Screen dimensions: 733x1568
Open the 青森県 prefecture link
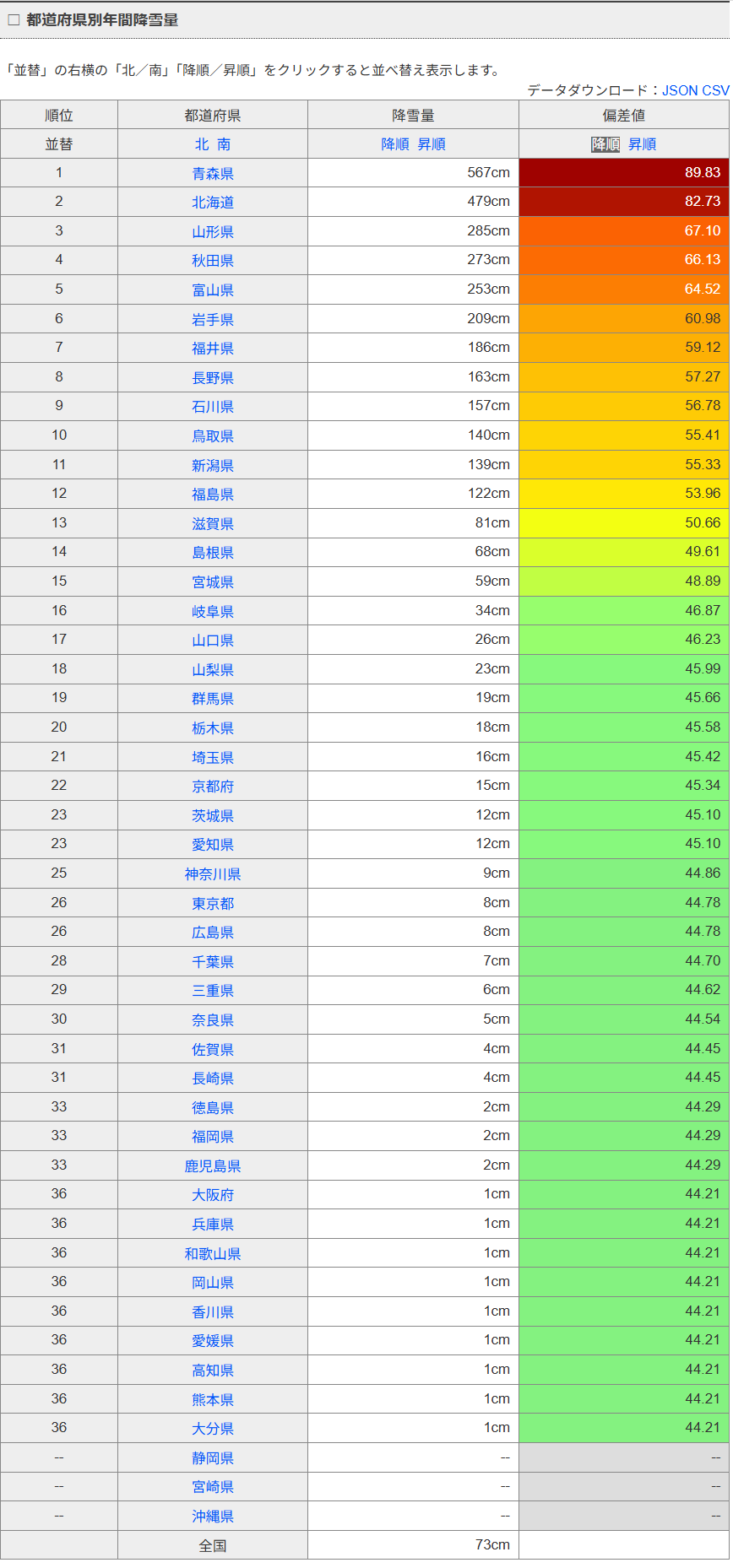[x=213, y=174]
